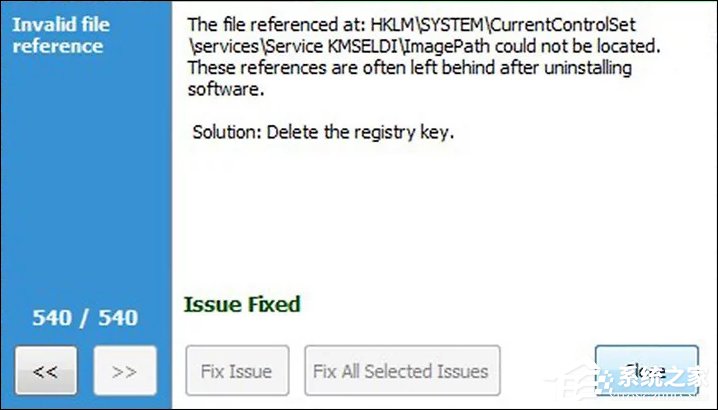The width and height of the screenshot is (718, 410).
Task: Click the green Issue Fixed status text
Action: pos(242,305)
